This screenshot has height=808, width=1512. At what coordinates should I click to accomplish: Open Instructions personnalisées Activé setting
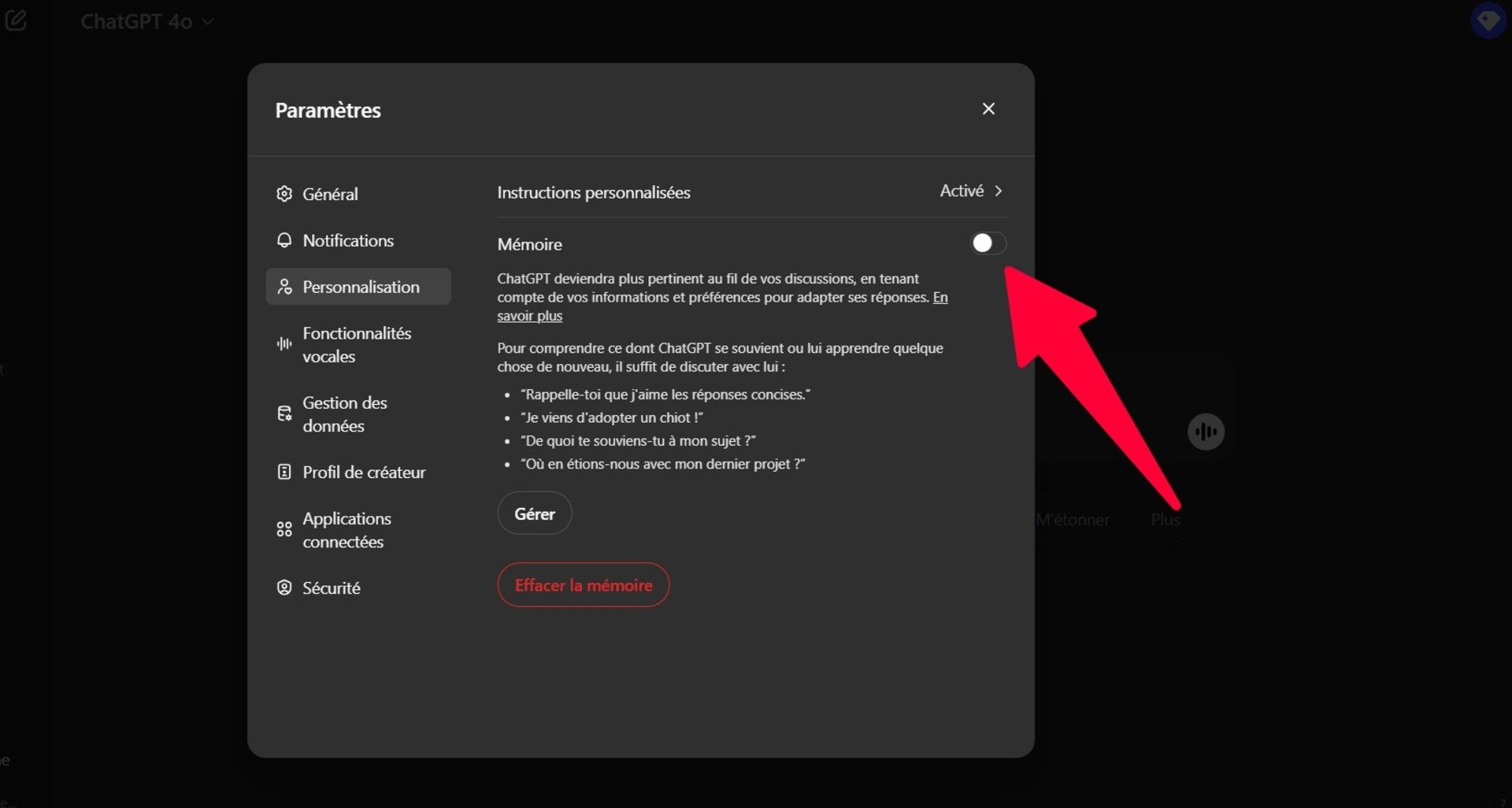coord(962,191)
